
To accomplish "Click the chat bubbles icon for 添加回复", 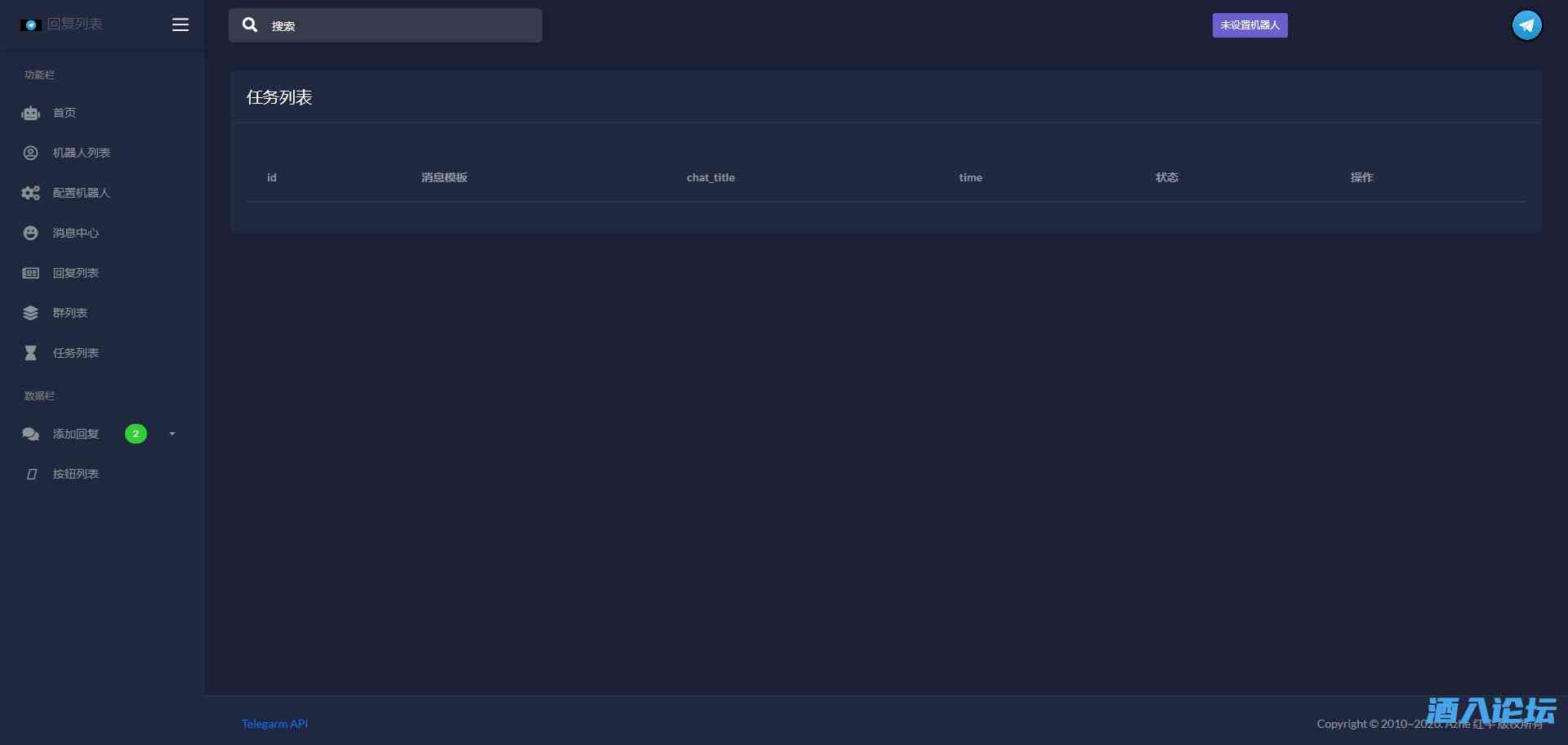I will pos(30,434).
